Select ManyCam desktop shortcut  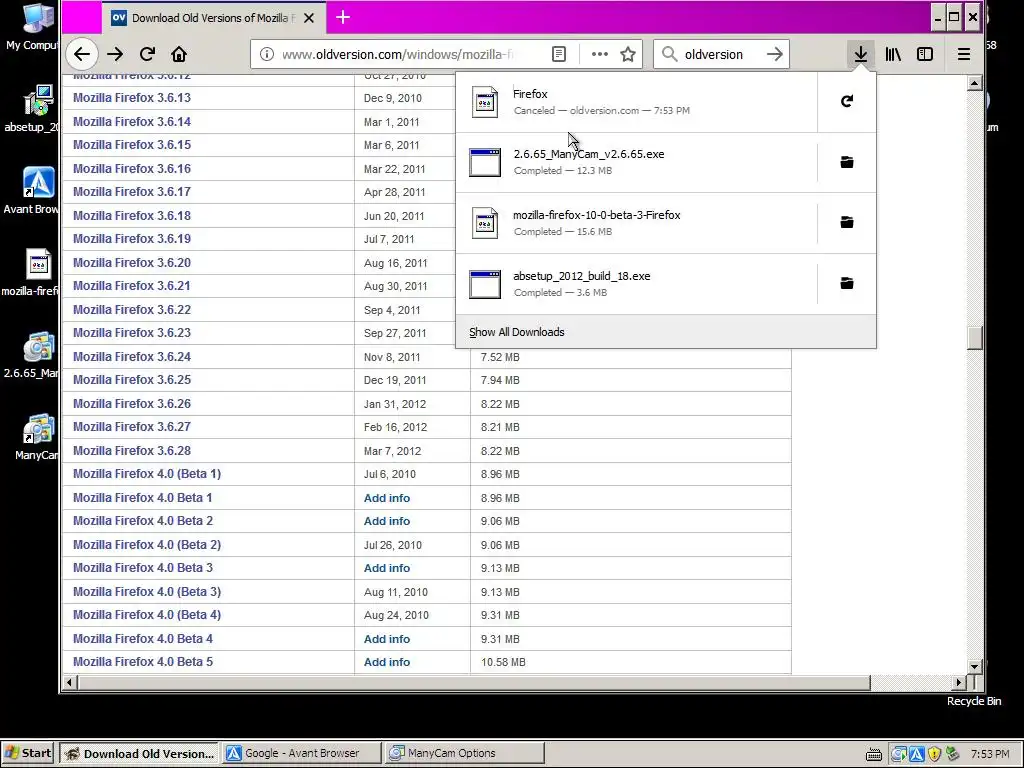click(37, 437)
